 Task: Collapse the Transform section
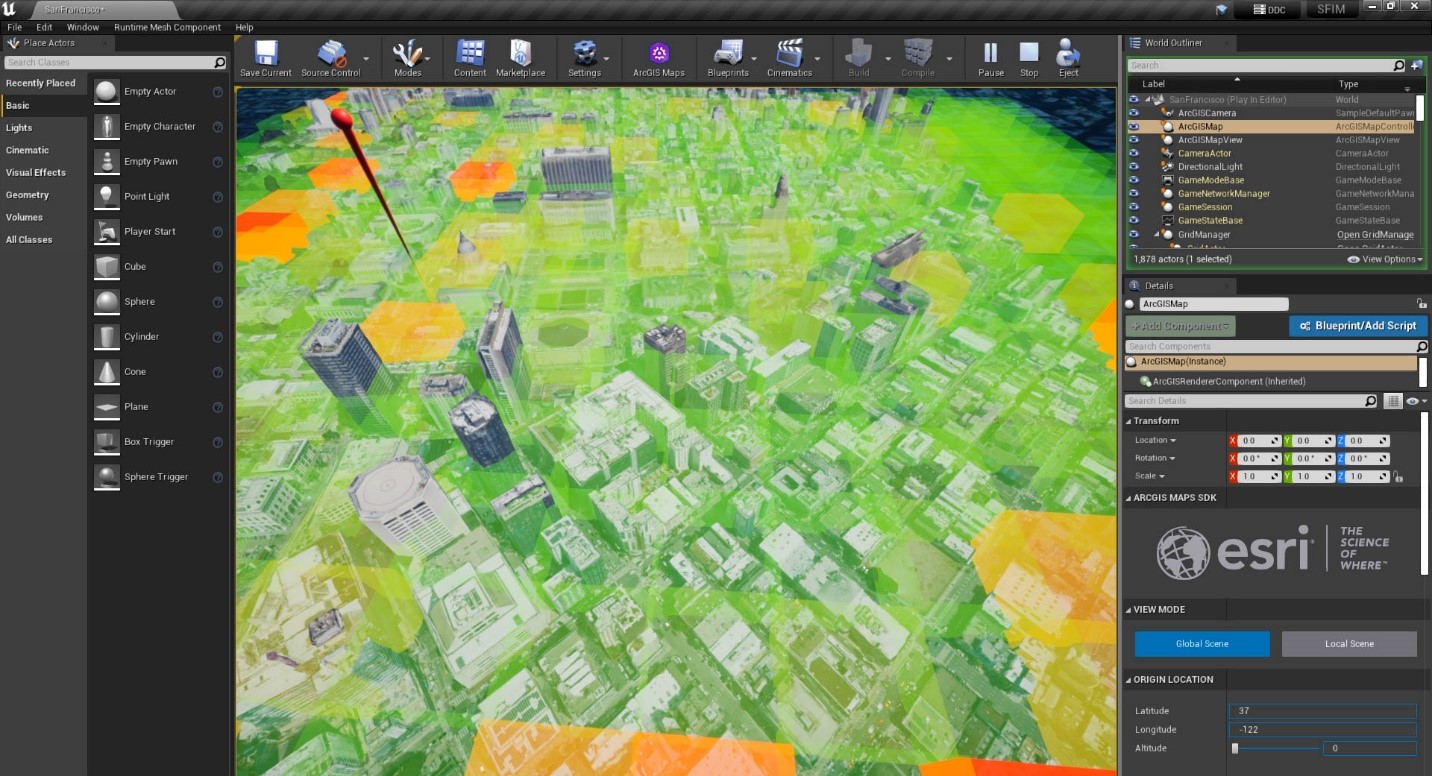pos(1128,421)
